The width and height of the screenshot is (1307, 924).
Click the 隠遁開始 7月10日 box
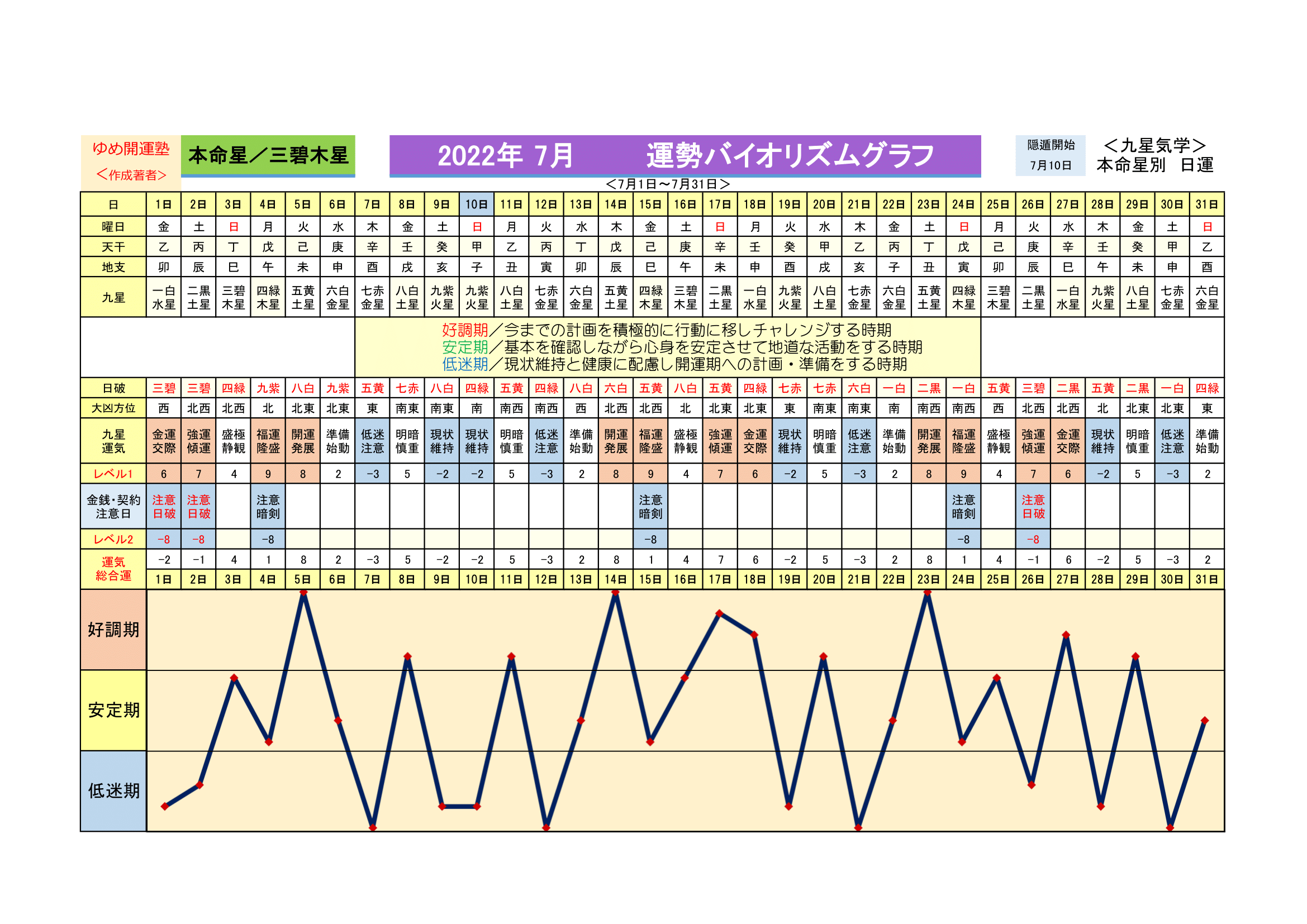point(1051,155)
